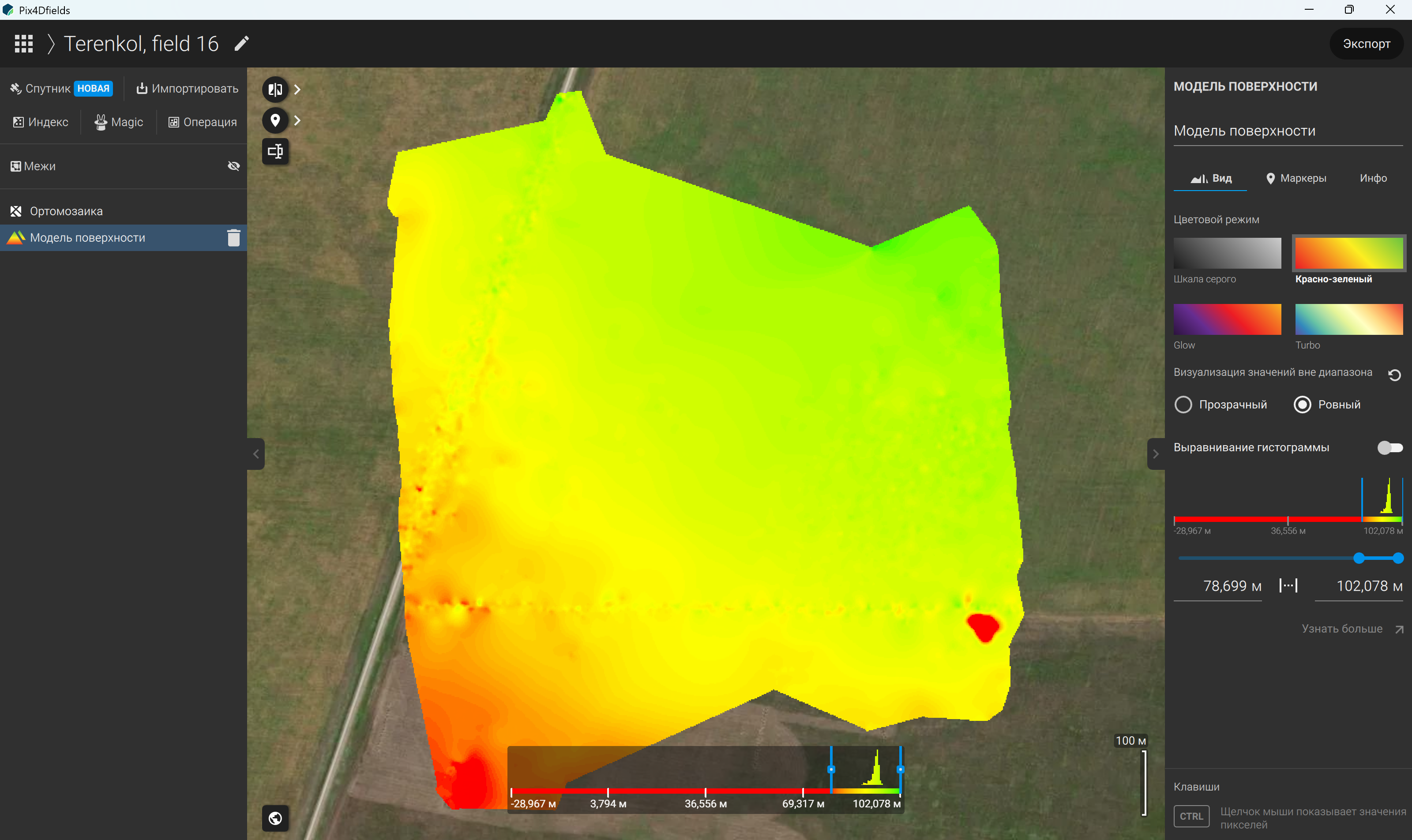Image resolution: width=1412 pixels, height=840 pixels.
Task: Edit project name with pencil icon
Action: point(242,44)
